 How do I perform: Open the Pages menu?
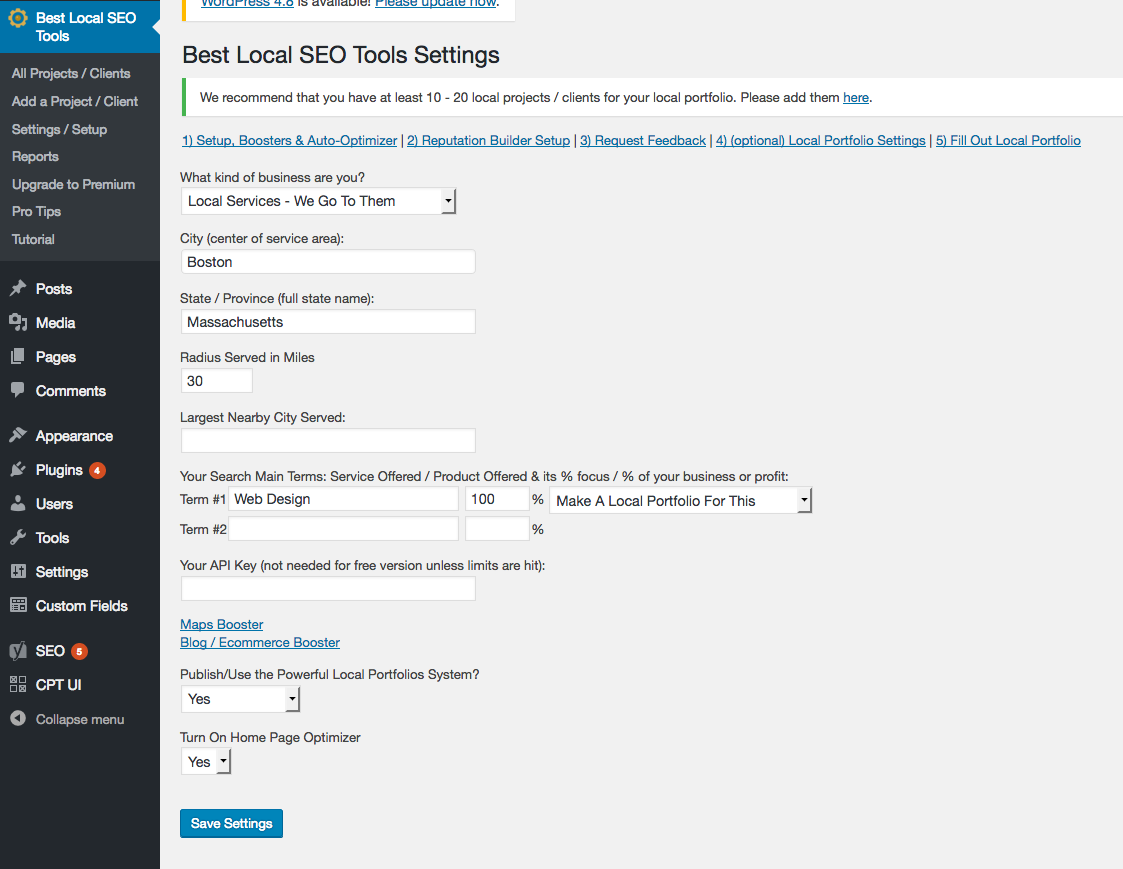click(x=56, y=357)
